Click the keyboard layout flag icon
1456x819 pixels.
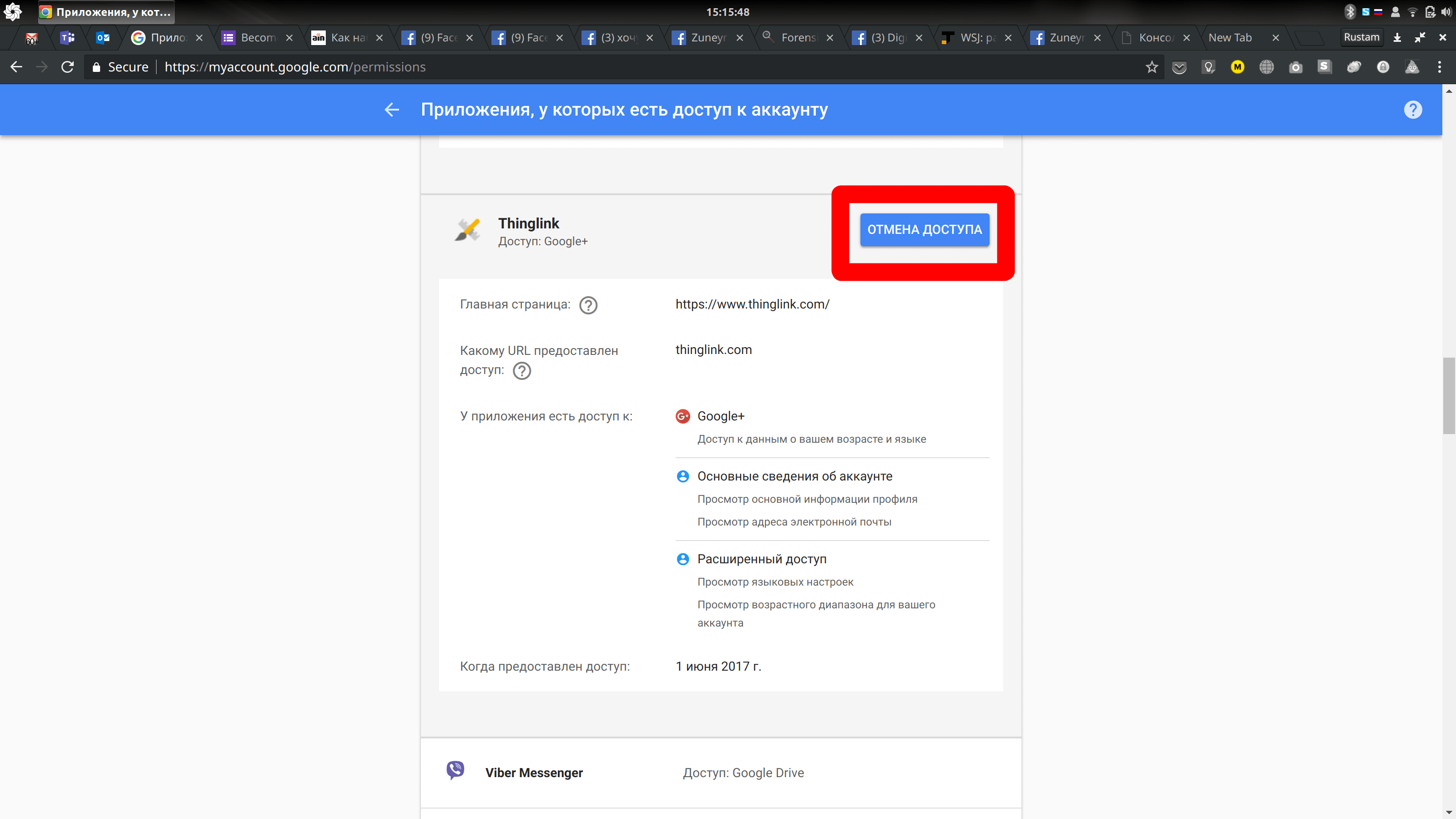coord(1378,11)
